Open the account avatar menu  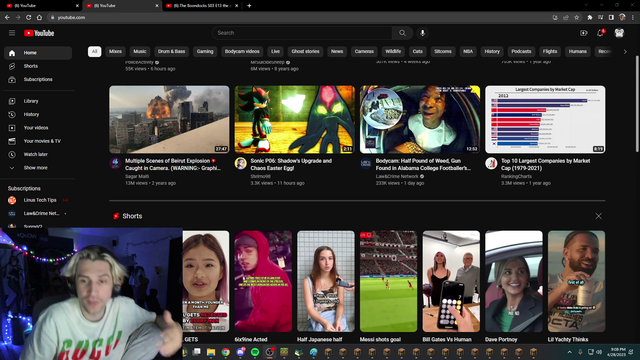click(619, 33)
